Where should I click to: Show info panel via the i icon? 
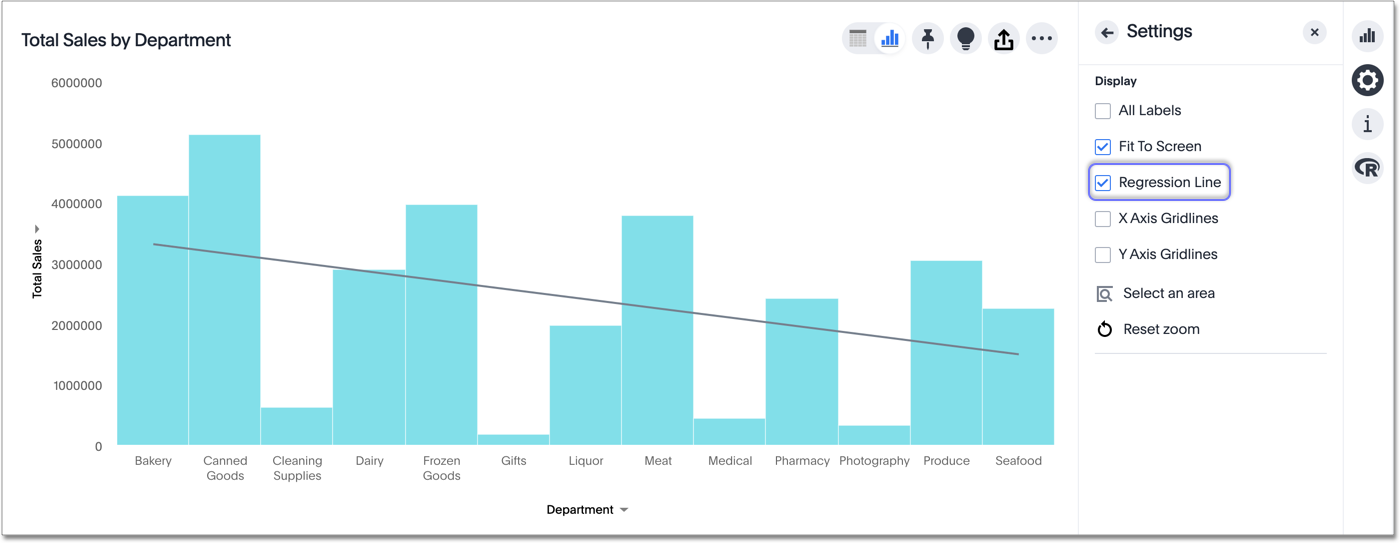1367,124
